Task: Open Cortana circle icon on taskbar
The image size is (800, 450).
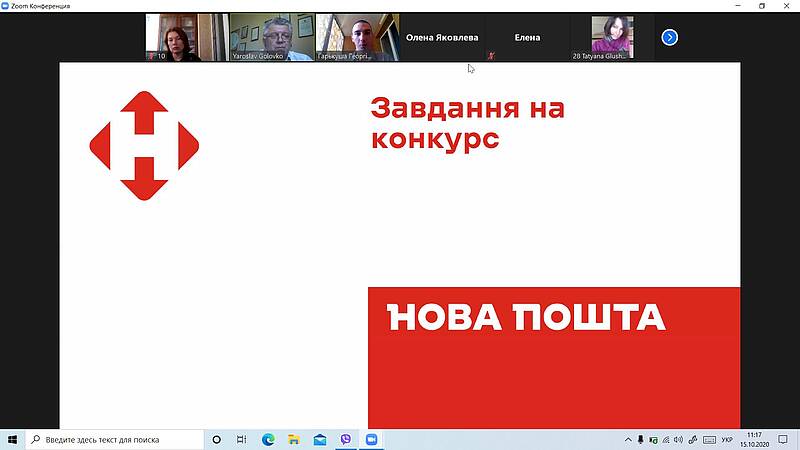Action: pyautogui.click(x=216, y=439)
